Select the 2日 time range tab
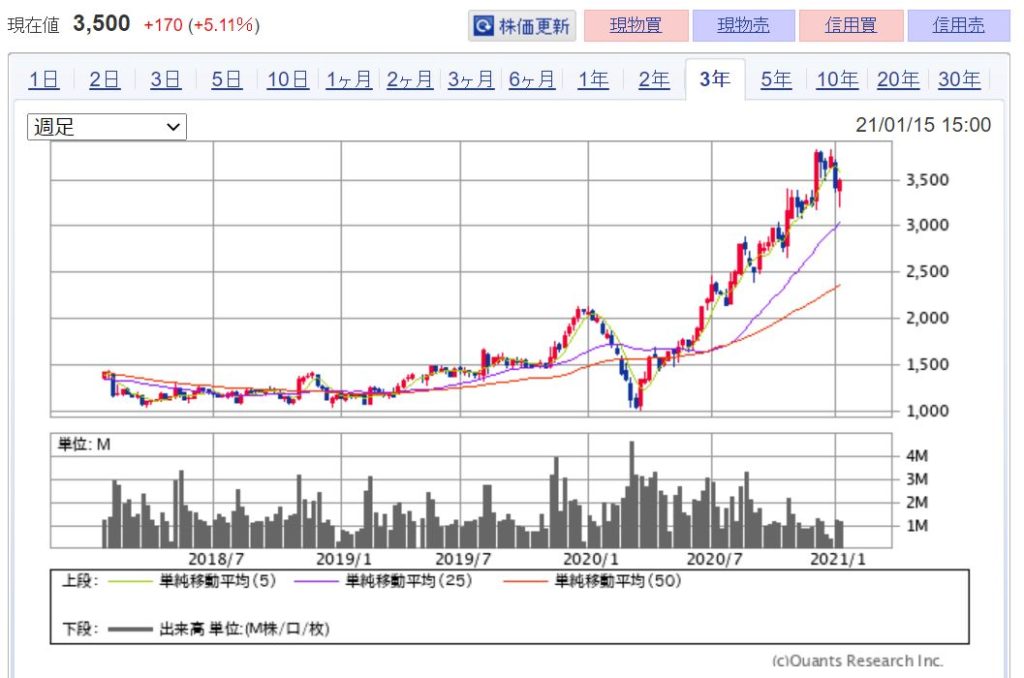The height and width of the screenshot is (678, 1024). click(104, 80)
